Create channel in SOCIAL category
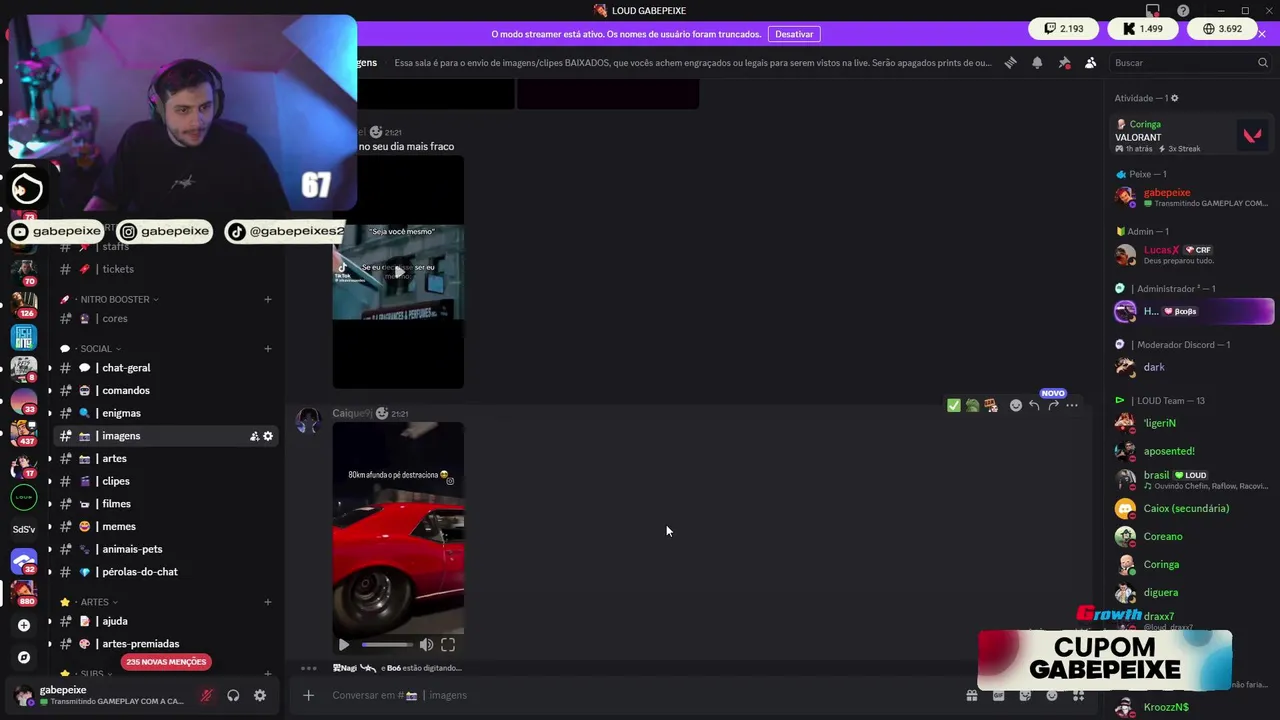 [268, 349]
